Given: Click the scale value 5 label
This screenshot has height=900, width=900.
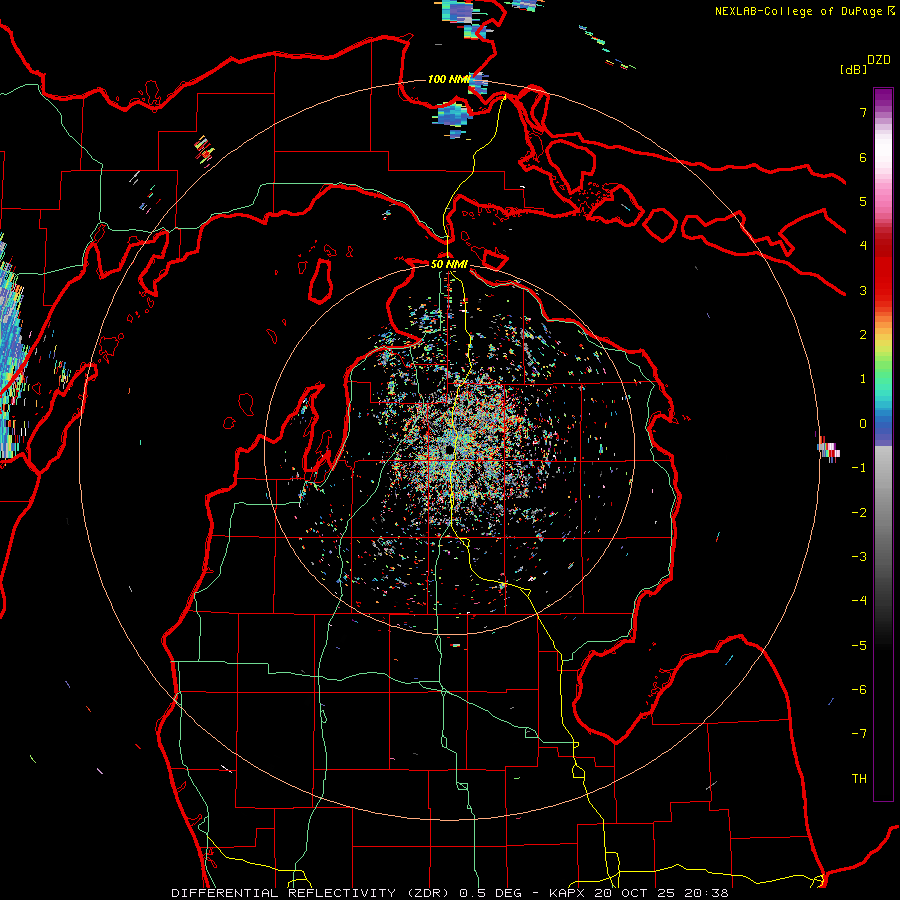Looking at the screenshot, I should pos(863,201).
